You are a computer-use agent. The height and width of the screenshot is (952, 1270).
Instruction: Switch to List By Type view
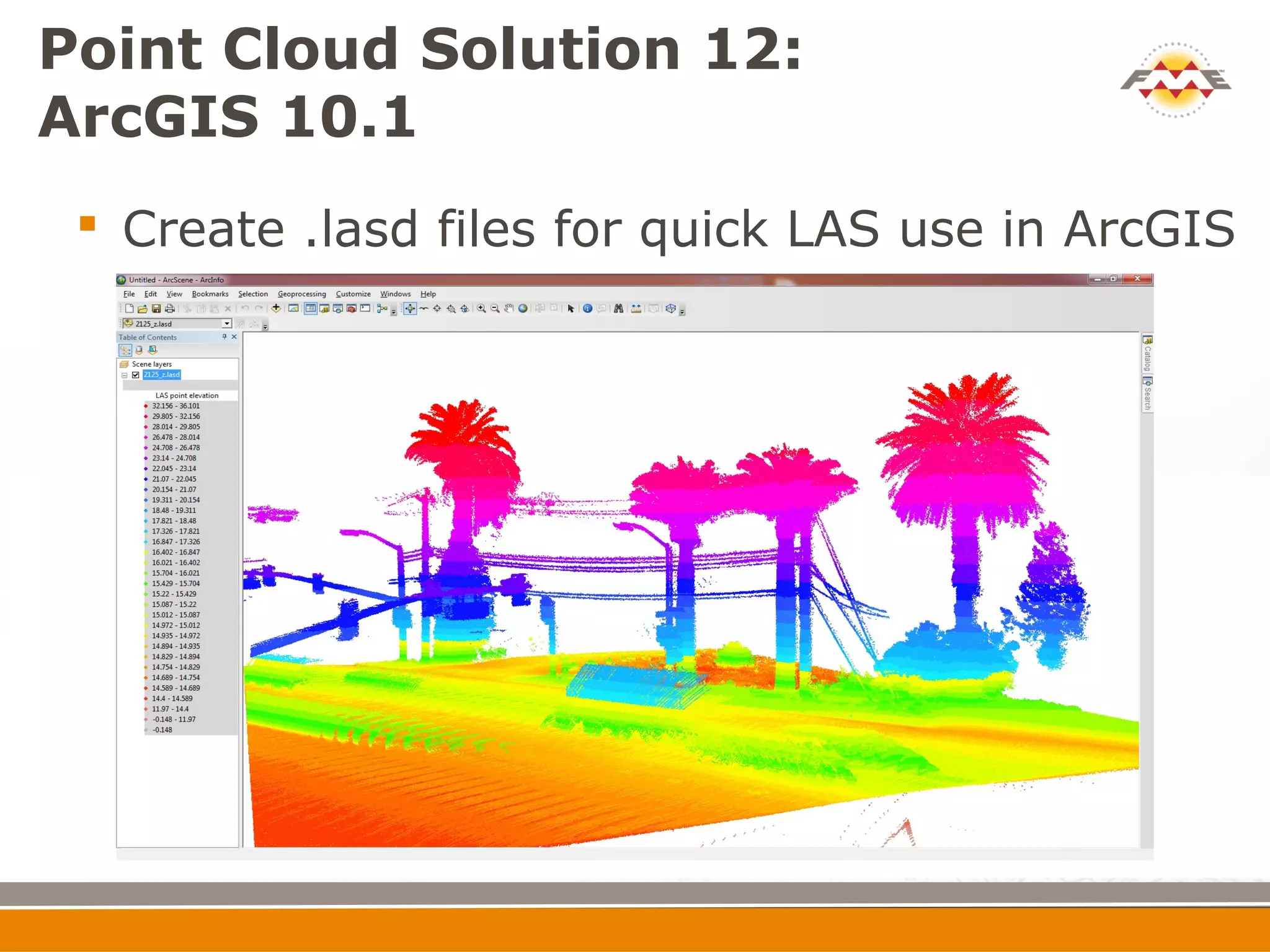click(153, 350)
